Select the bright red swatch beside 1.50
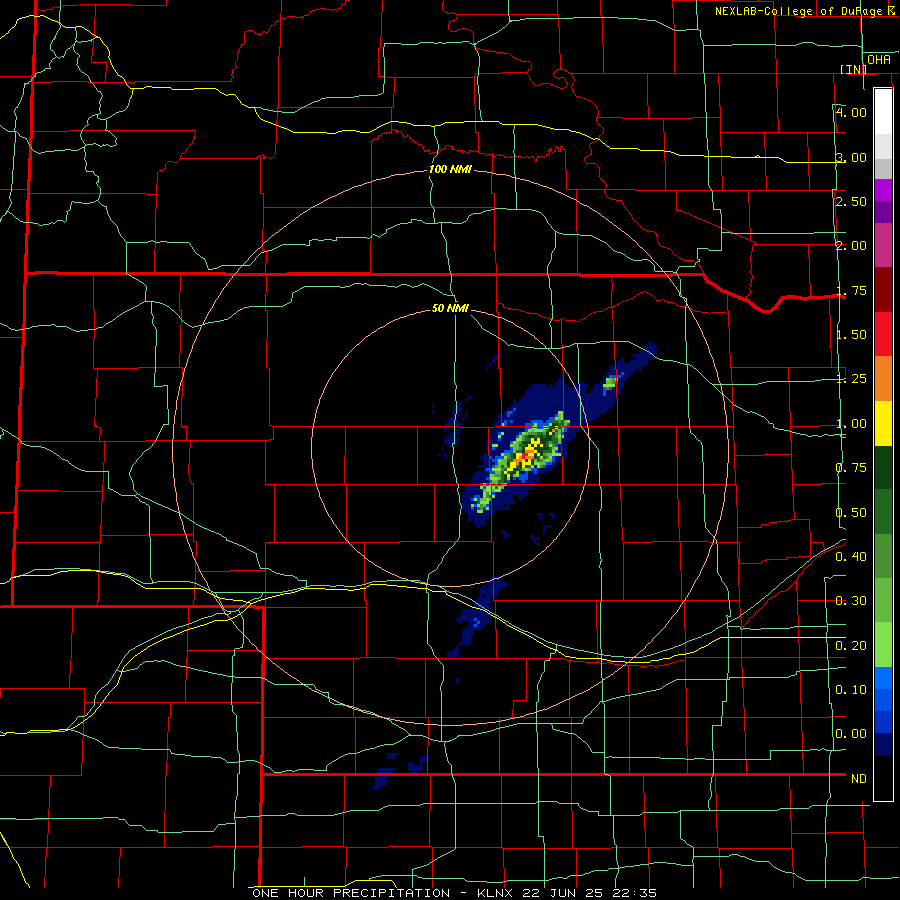The width and height of the screenshot is (900, 900). pos(883,334)
